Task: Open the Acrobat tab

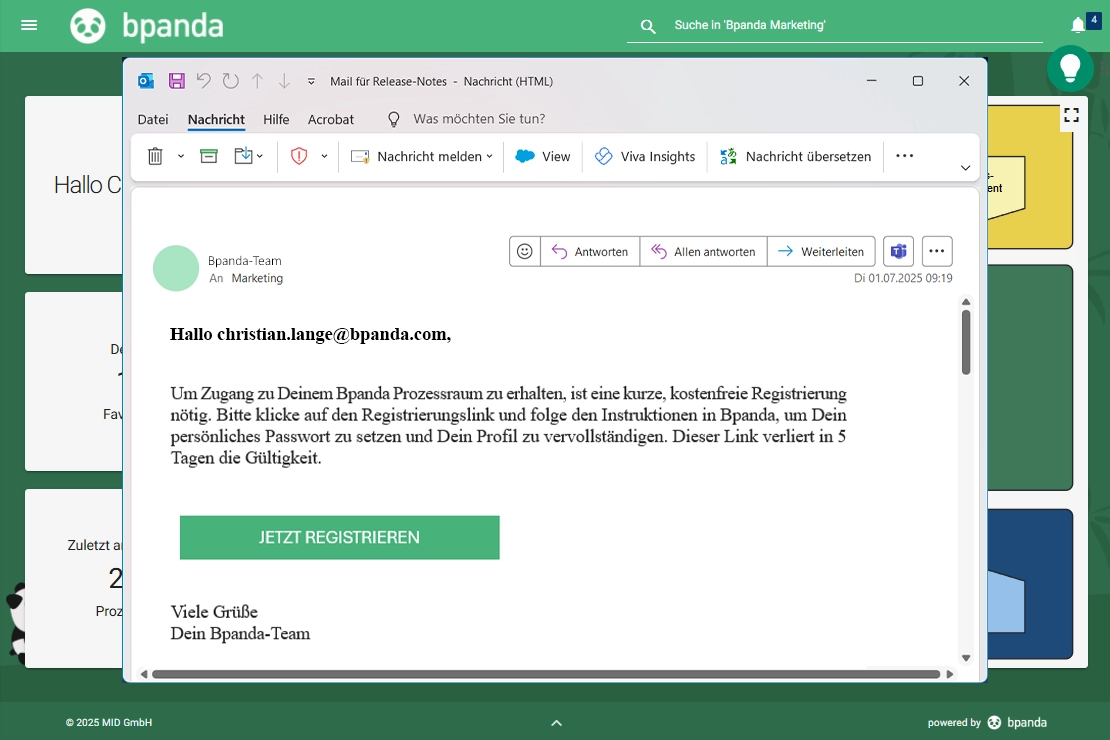Action: coord(331,120)
